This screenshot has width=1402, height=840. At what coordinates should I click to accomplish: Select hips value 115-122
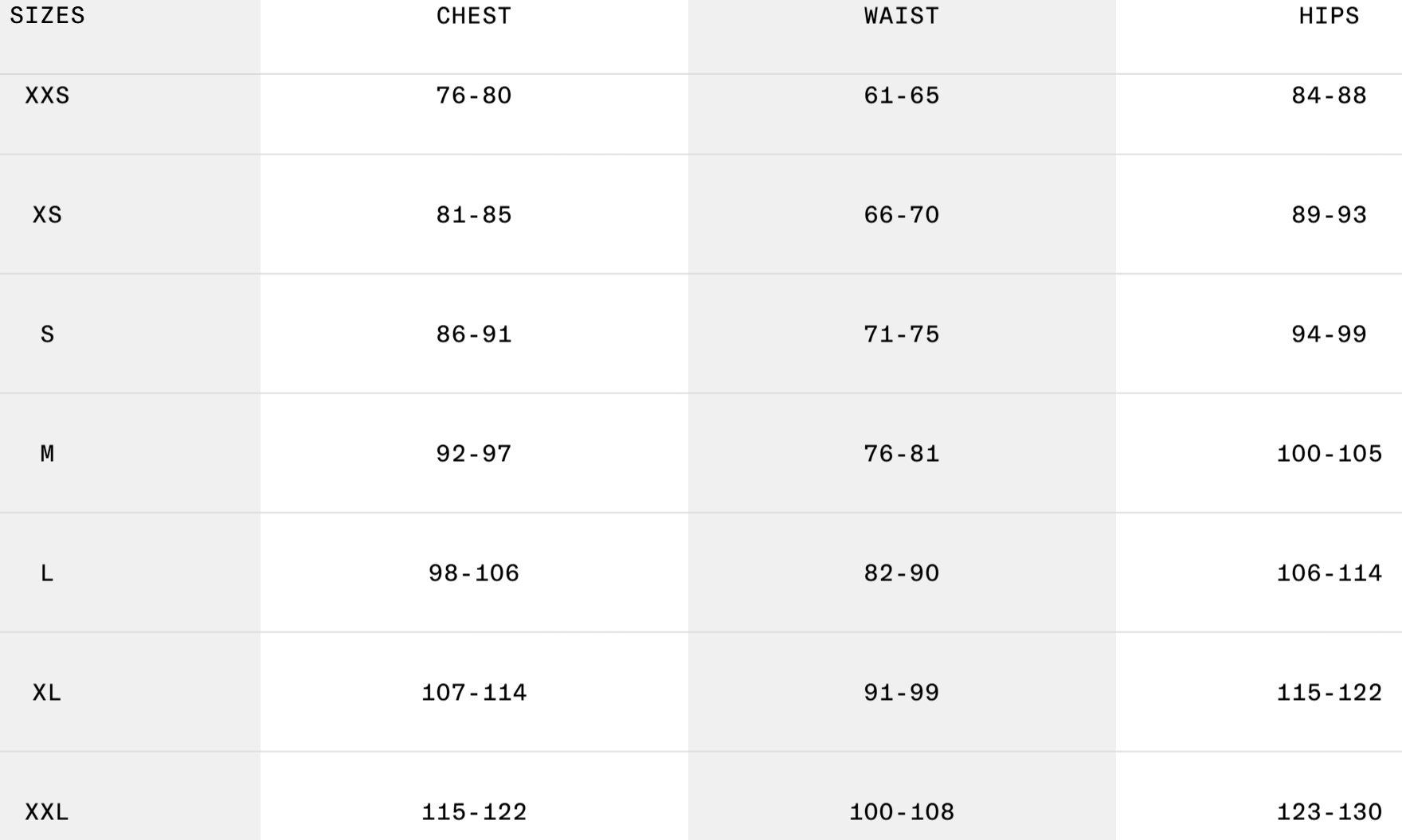pyautogui.click(x=1330, y=693)
